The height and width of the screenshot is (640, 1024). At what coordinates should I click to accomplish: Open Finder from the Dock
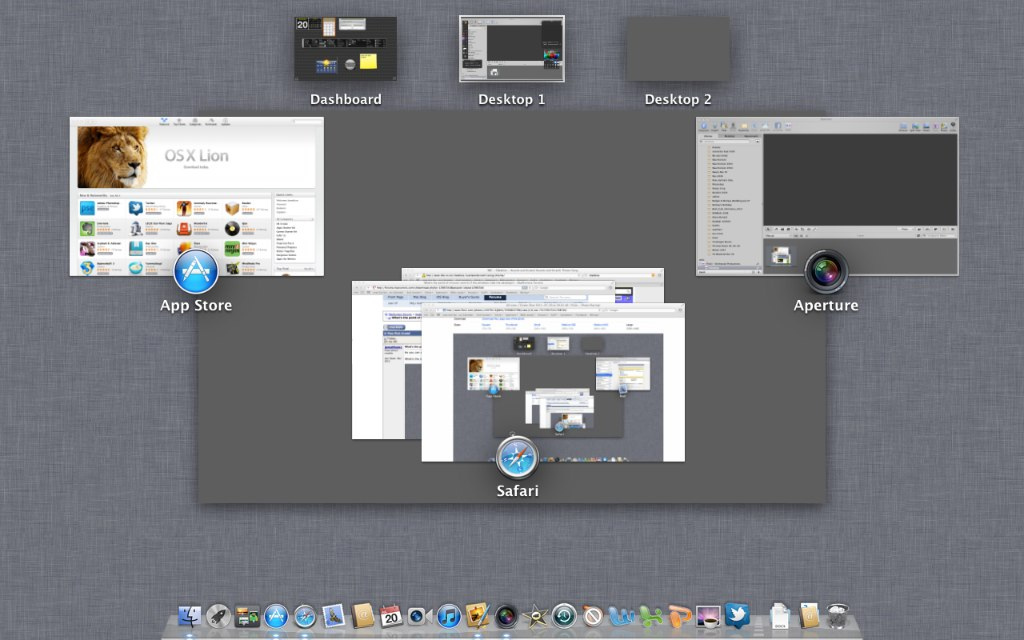(x=190, y=616)
